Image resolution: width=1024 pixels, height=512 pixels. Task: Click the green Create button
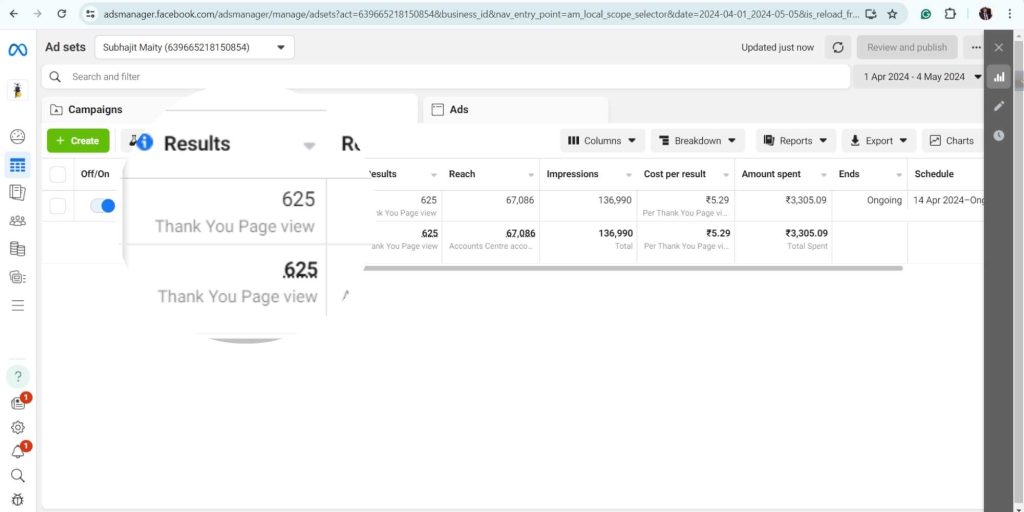tap(78, 140)
